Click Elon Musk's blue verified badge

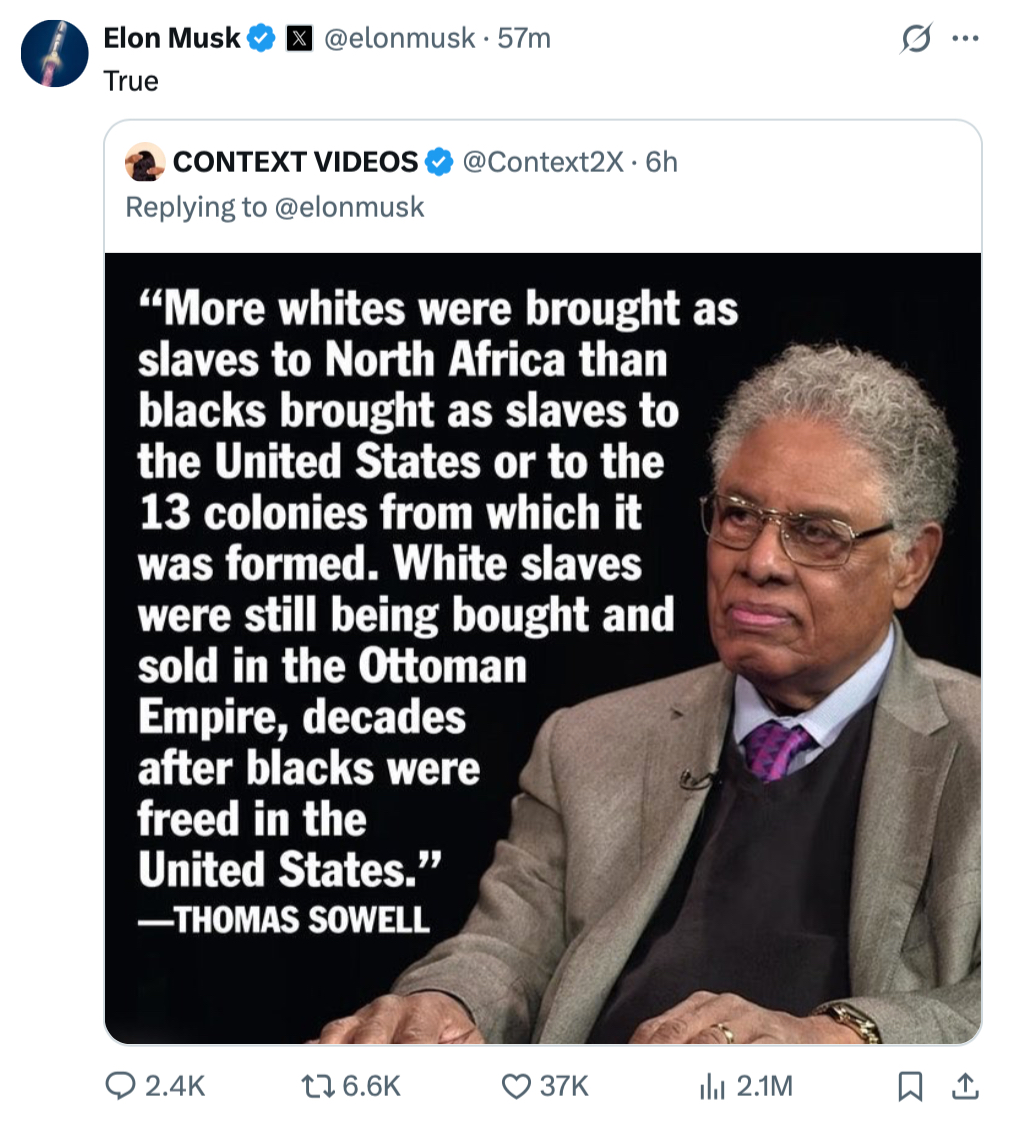(x=262, y=39)
